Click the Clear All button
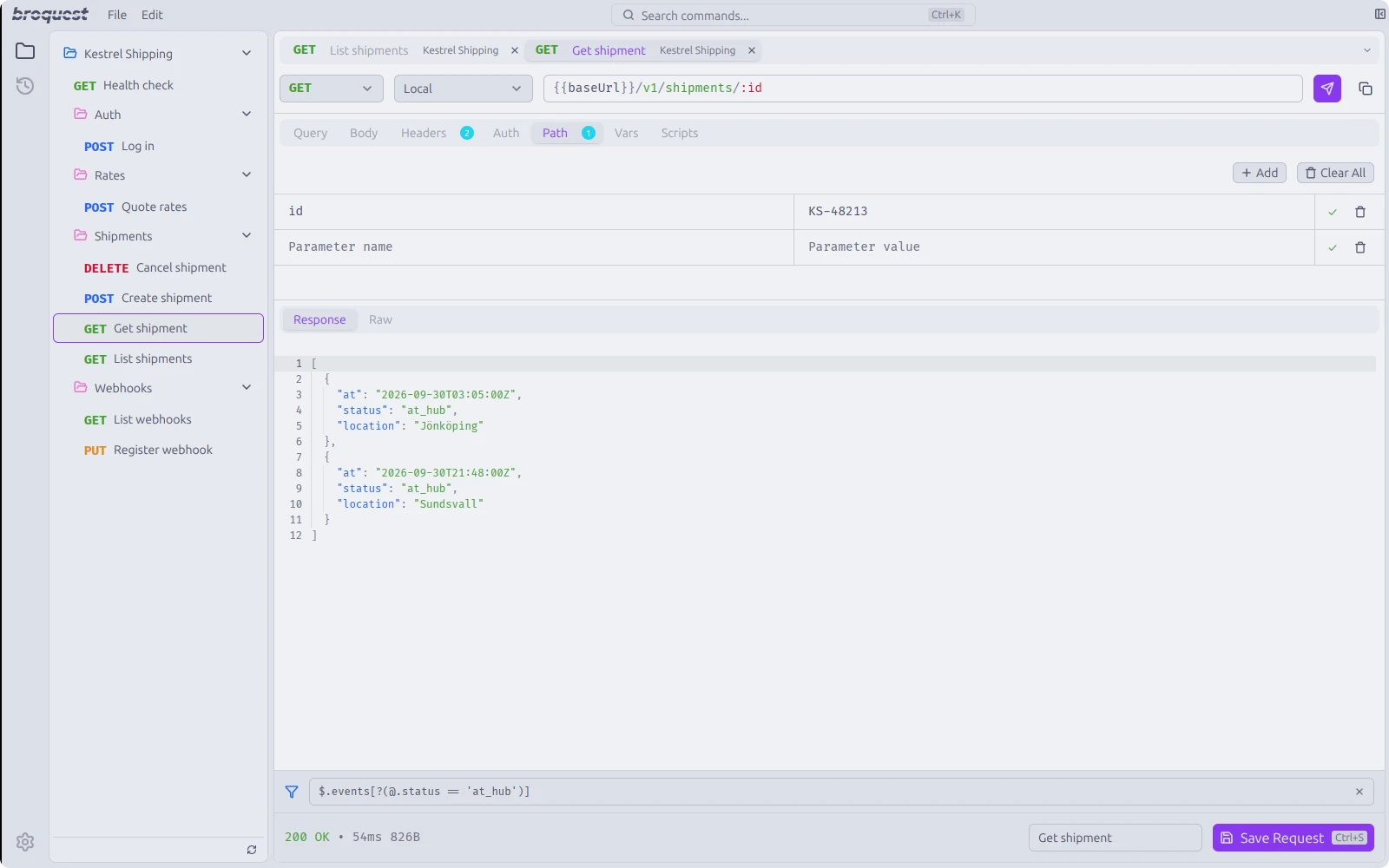1389x868 pixels. 1335,173
